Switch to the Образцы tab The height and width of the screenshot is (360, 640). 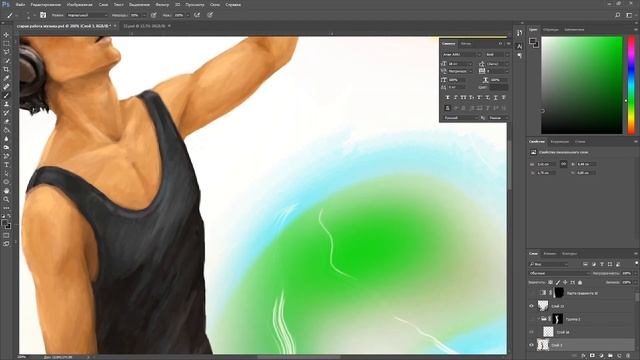(x=551, y=30)
